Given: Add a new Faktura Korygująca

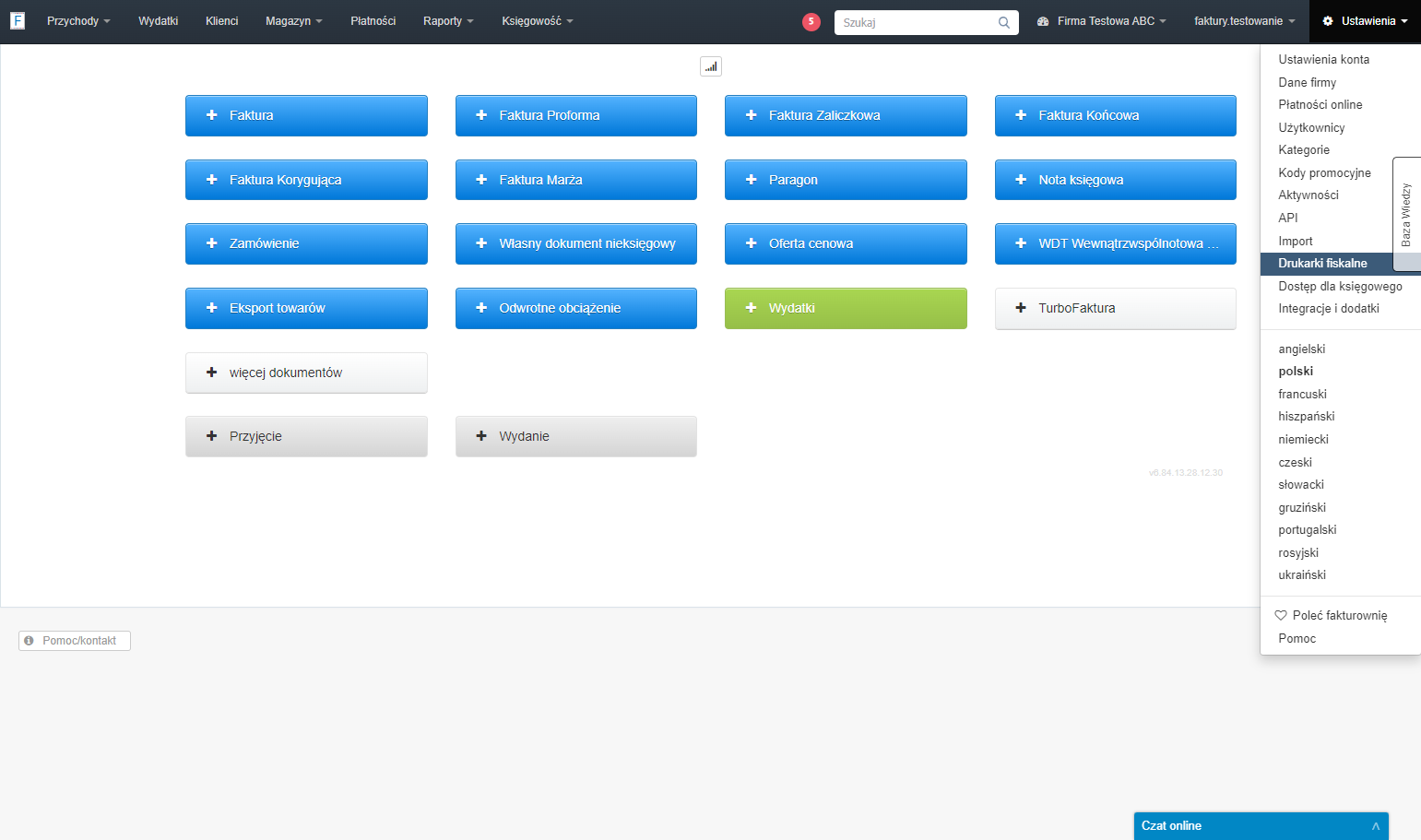Looking at the screenshot, I should click(x=306, y=180).
